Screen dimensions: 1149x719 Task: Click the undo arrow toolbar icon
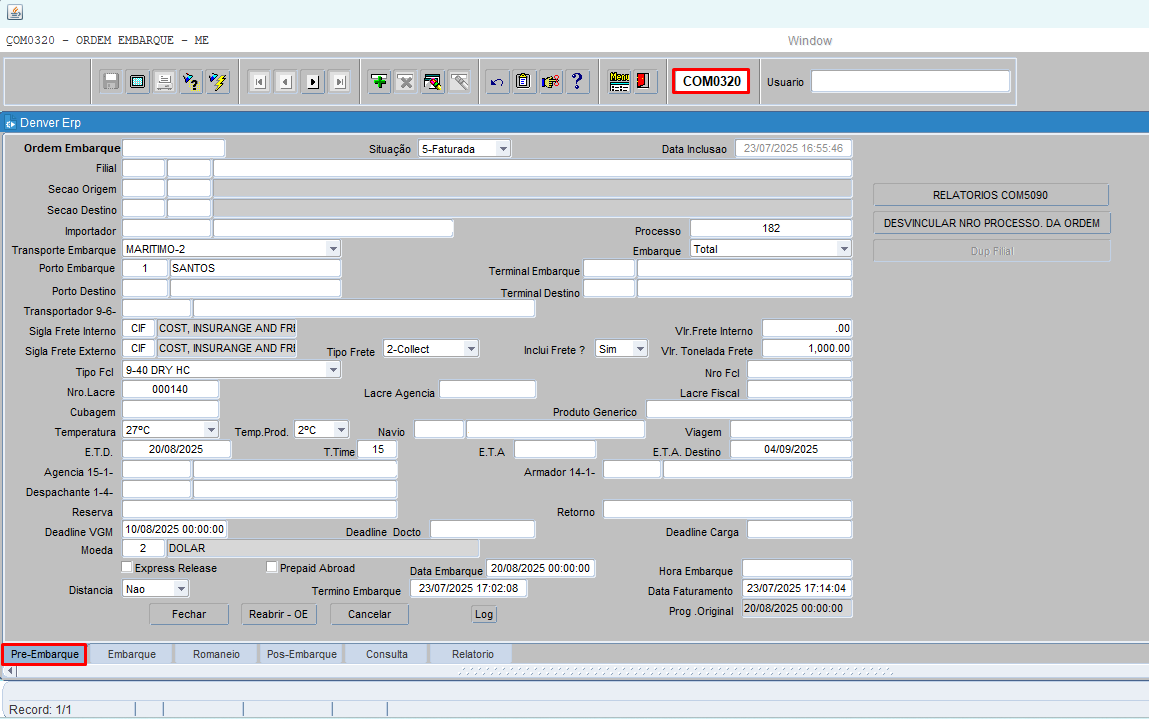[496, 82]
